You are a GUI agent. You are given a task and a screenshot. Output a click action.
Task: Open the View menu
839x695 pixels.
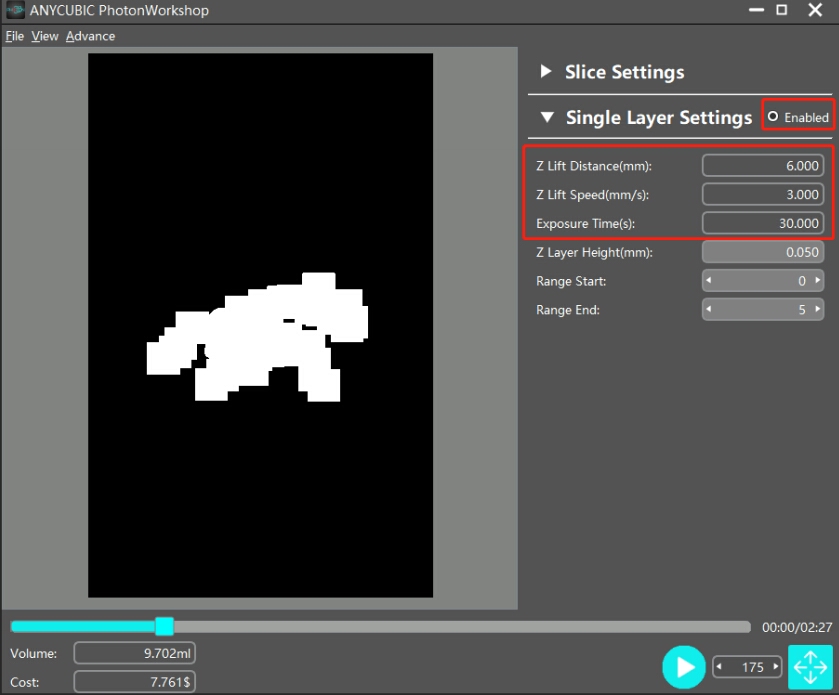point(44,36)
